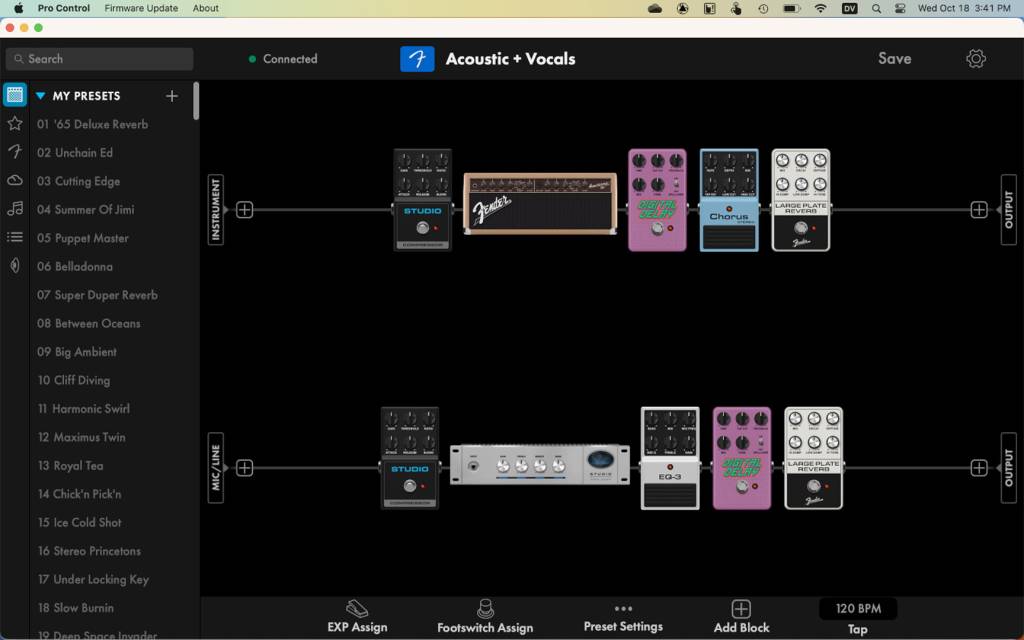Open the settings gear icon

tap(976, 59)
